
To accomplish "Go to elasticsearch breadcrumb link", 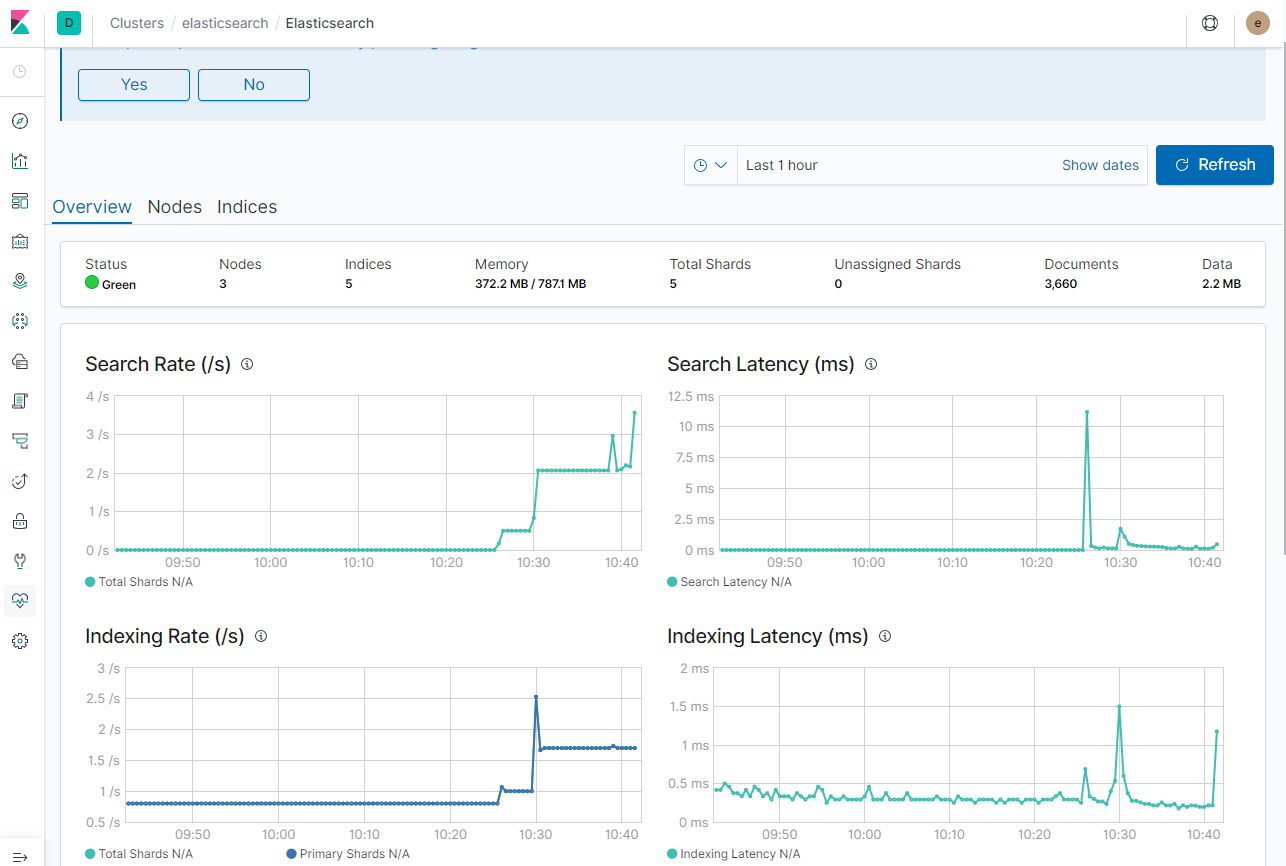I will tap(225, 23).
